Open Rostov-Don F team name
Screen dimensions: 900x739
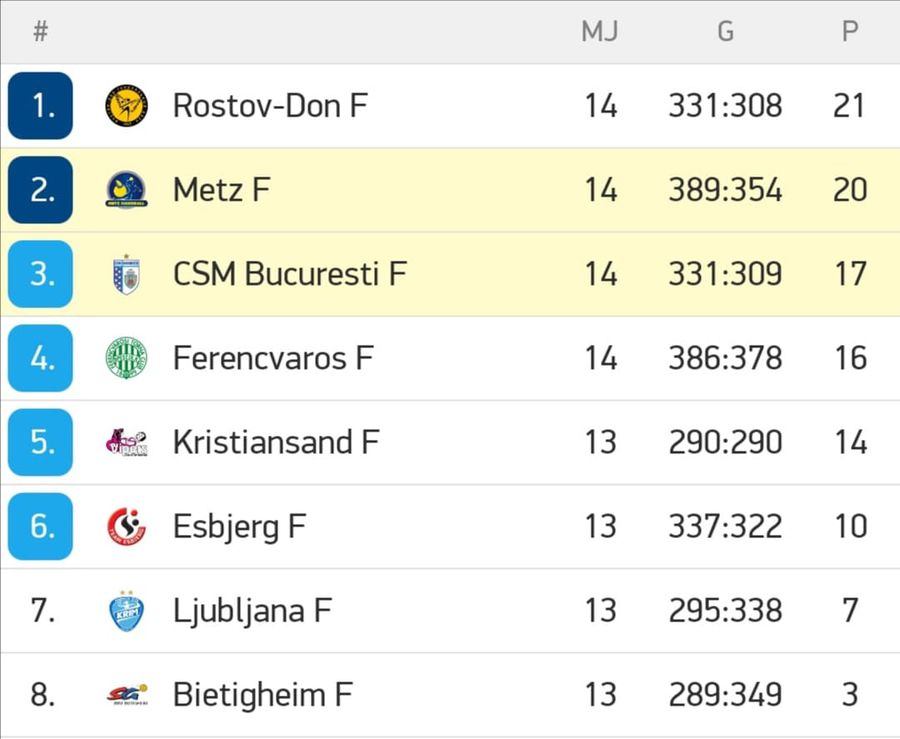point(270,106)
